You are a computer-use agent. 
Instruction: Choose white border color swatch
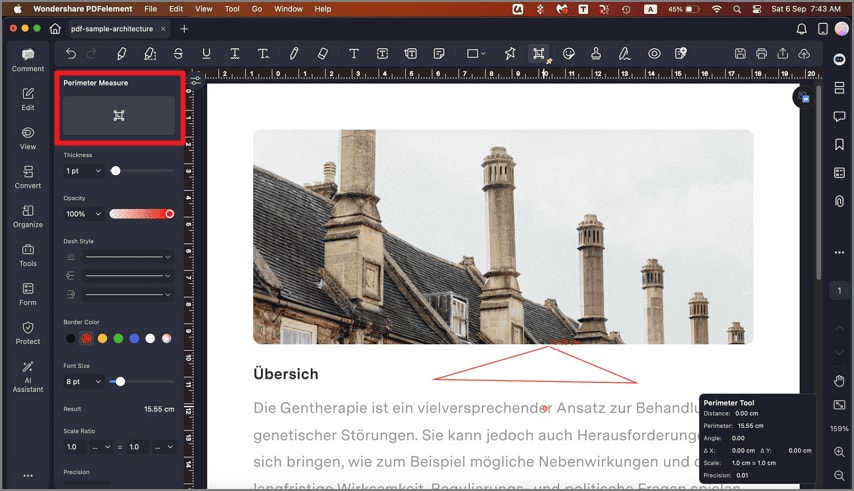tap(150, 339)
